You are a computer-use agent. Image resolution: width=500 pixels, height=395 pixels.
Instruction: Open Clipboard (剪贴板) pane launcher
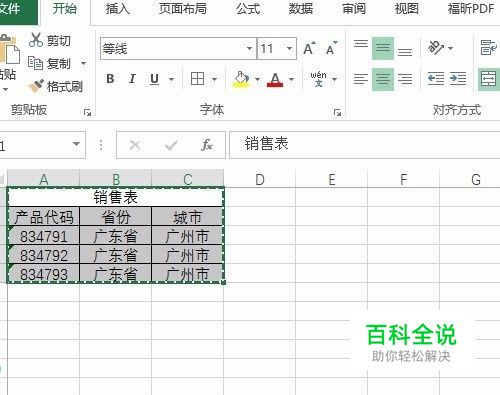(87, 113)
